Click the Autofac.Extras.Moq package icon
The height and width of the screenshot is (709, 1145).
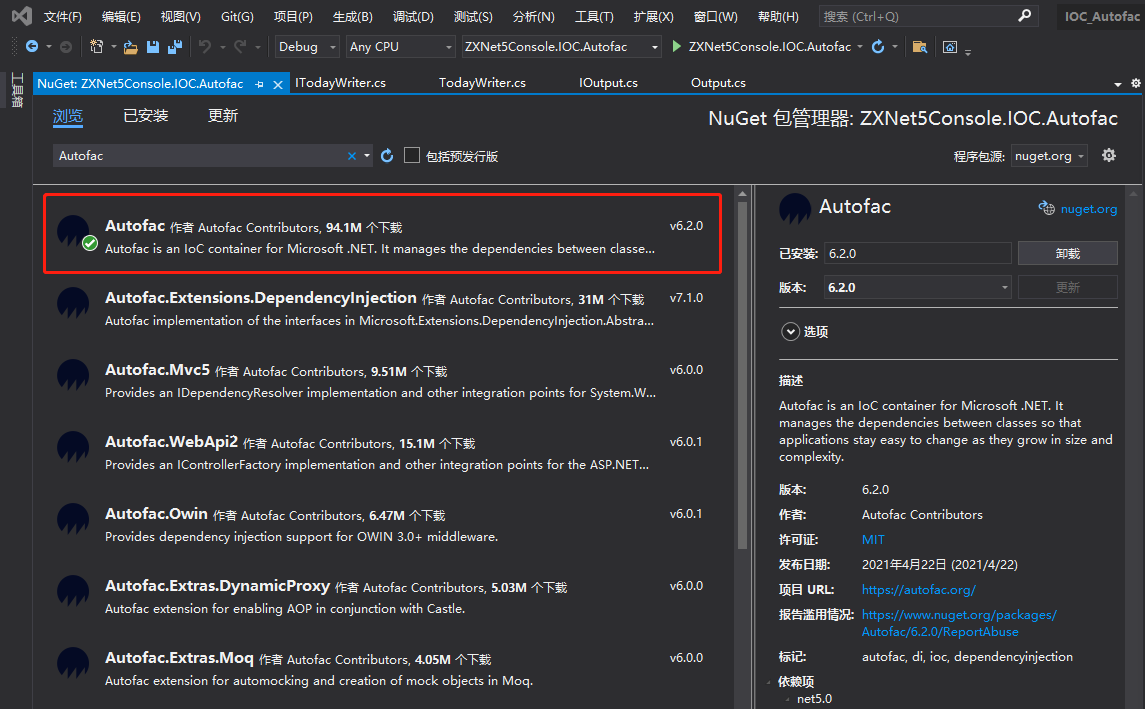[x=73, y=663]
